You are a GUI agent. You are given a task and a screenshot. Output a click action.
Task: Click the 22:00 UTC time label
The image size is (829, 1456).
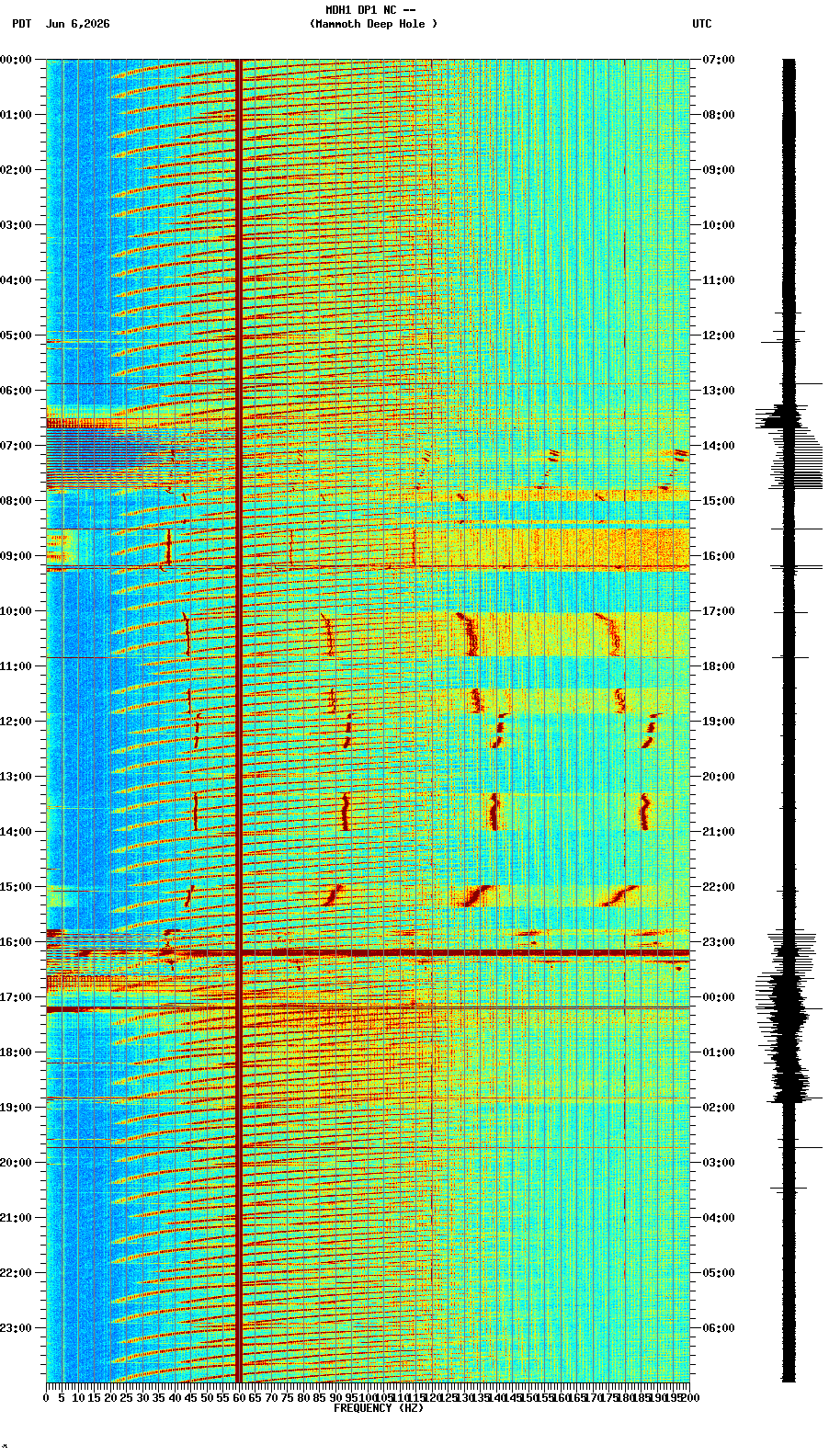[719, 887]
